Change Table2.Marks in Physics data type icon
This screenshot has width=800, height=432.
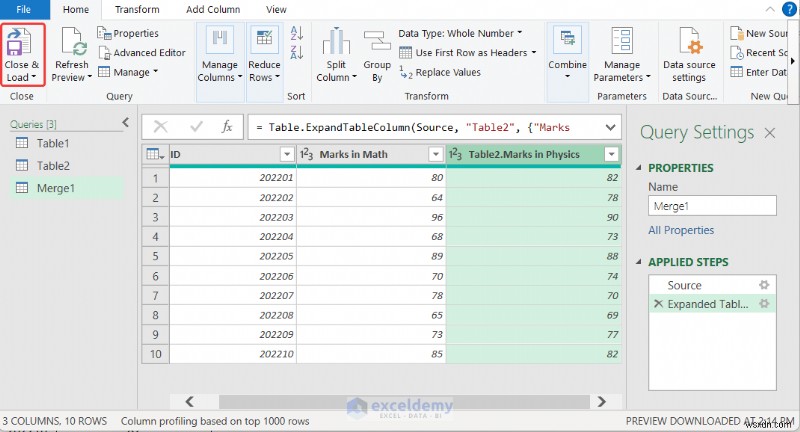[456, 154]
